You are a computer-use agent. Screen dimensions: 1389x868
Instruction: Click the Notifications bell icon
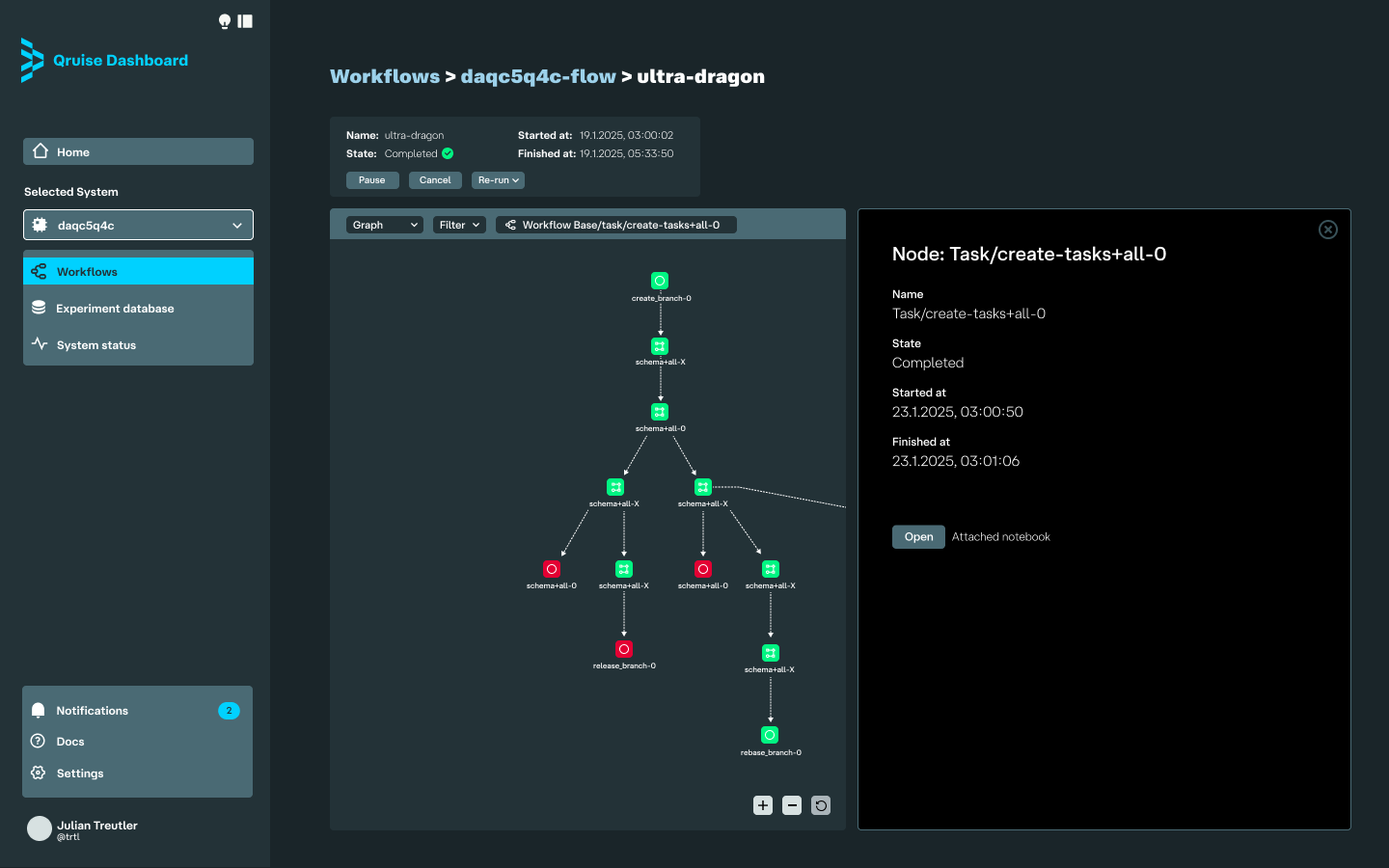[39, 710]
